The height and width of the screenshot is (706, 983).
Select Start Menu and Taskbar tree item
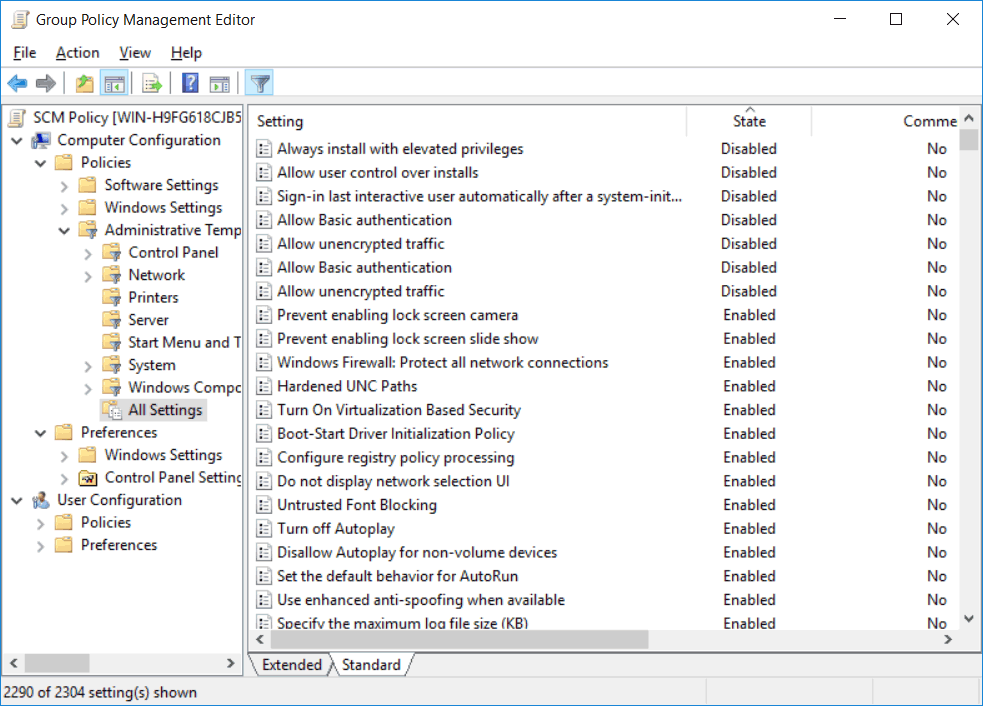click(x=184, y=342)
